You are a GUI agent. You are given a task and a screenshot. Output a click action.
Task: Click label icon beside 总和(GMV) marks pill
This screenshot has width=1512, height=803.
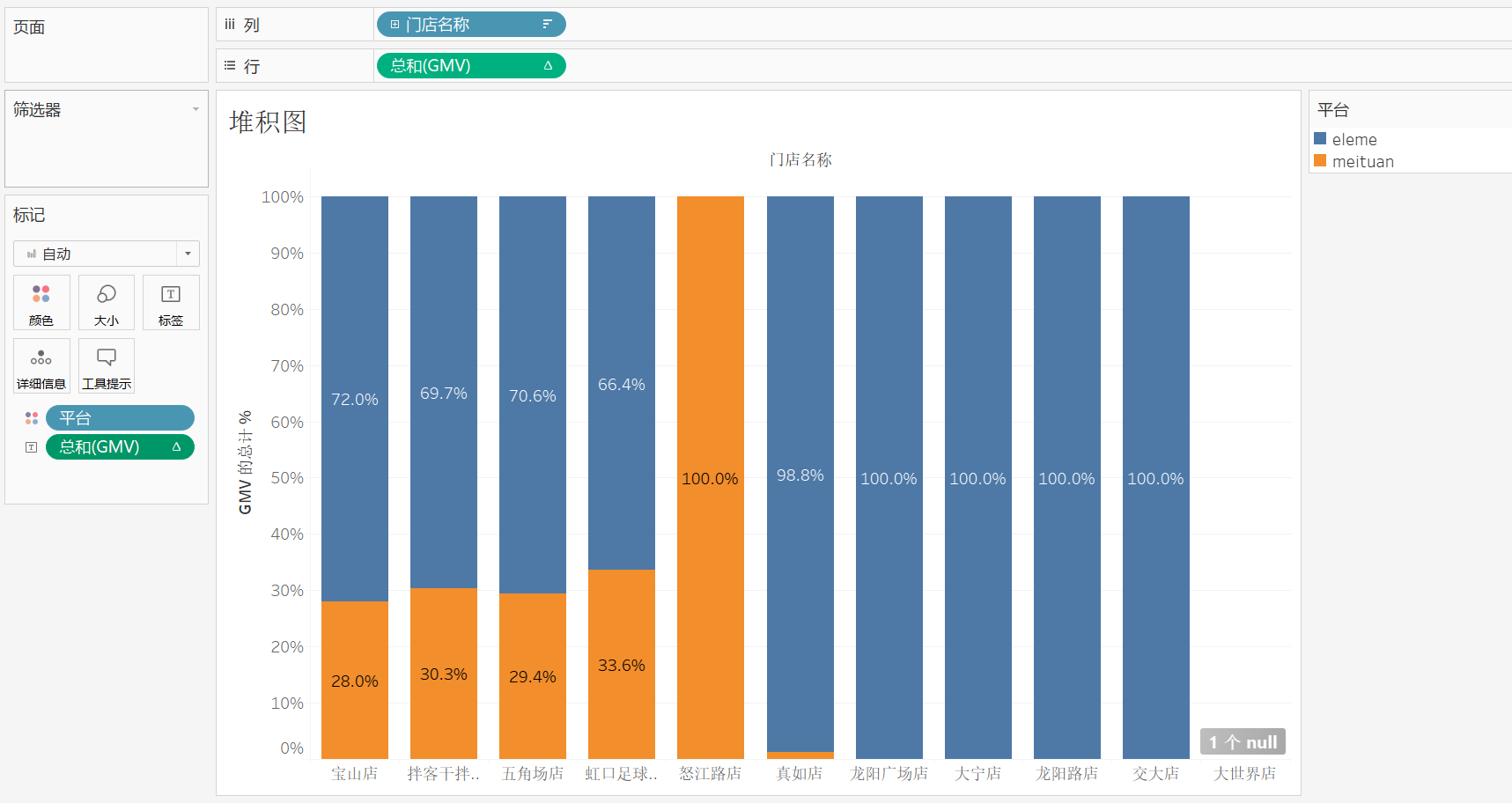pyautogui.click(x=32, y=447)
